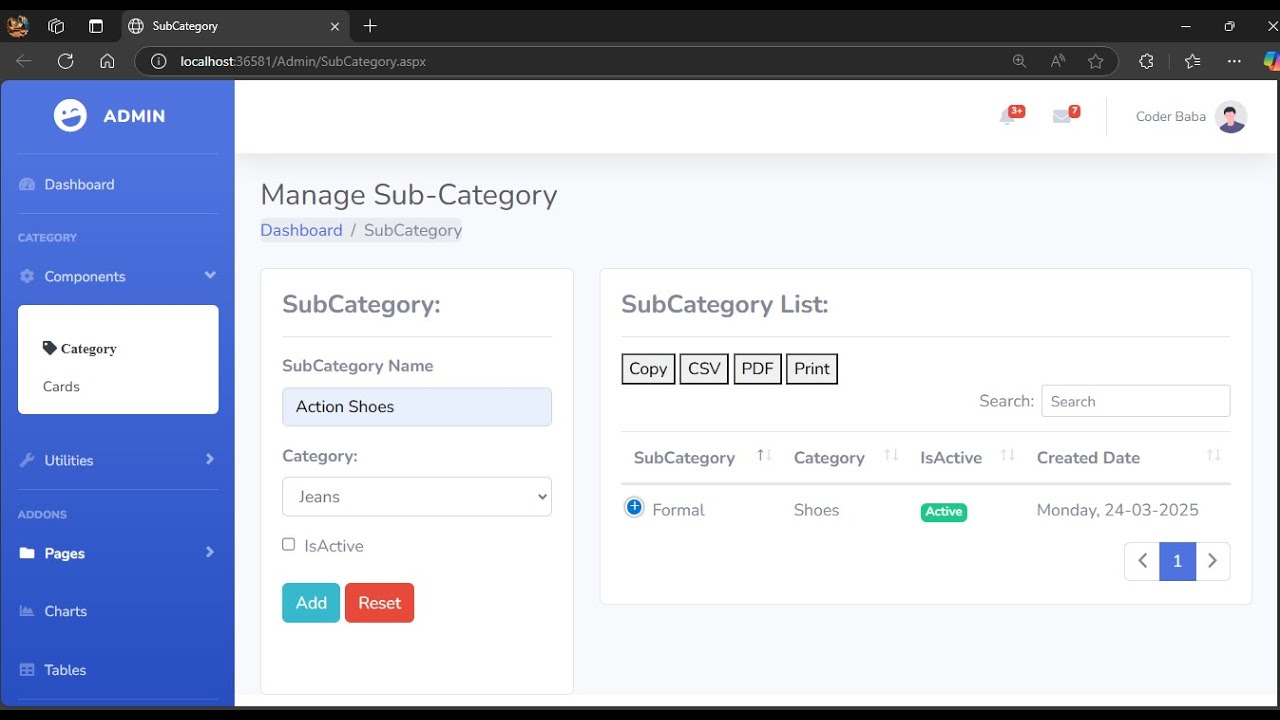
Task: Click the Coder Baba username text
Action: 1171,117
